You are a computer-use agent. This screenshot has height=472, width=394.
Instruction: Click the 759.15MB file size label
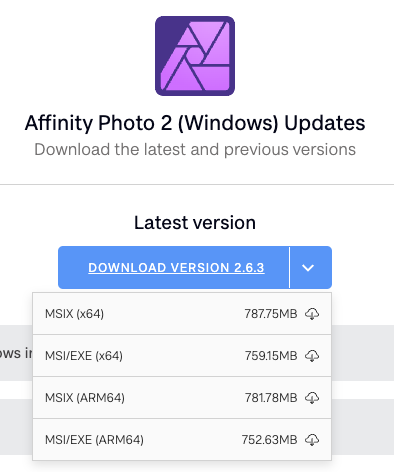click(271, 356)
